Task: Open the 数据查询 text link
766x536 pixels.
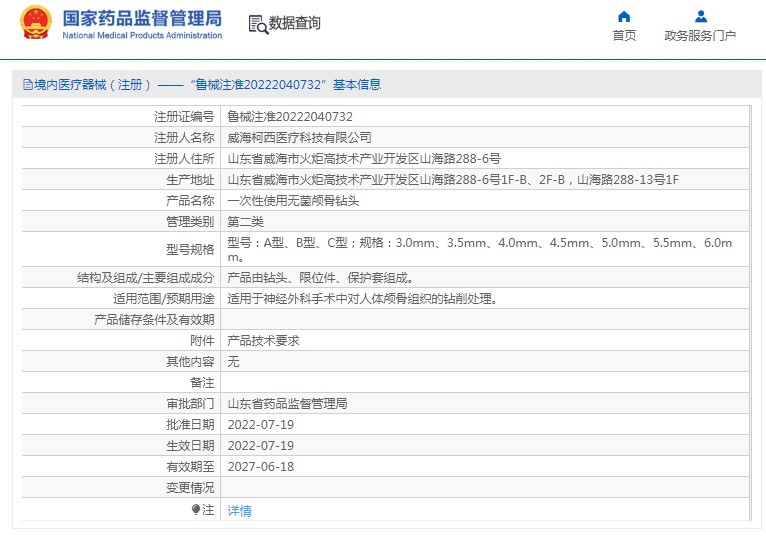Action: pos(295,23)
